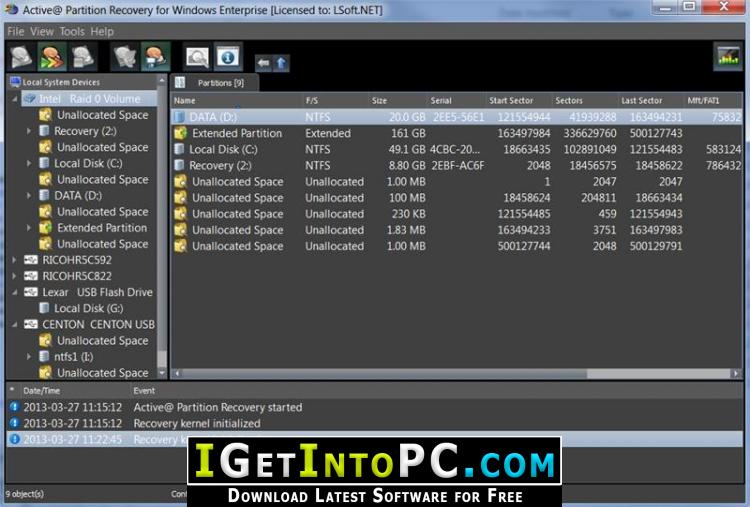The image size is (750, 507).
Task: Go up one level with blue up arrow
Action: click(281, 63)
